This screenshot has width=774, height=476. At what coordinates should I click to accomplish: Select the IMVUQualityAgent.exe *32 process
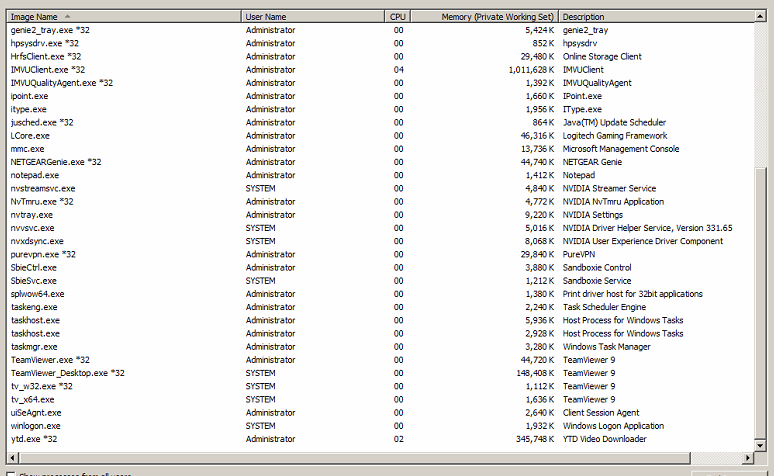pyautogui.click(x=380, y=83)
